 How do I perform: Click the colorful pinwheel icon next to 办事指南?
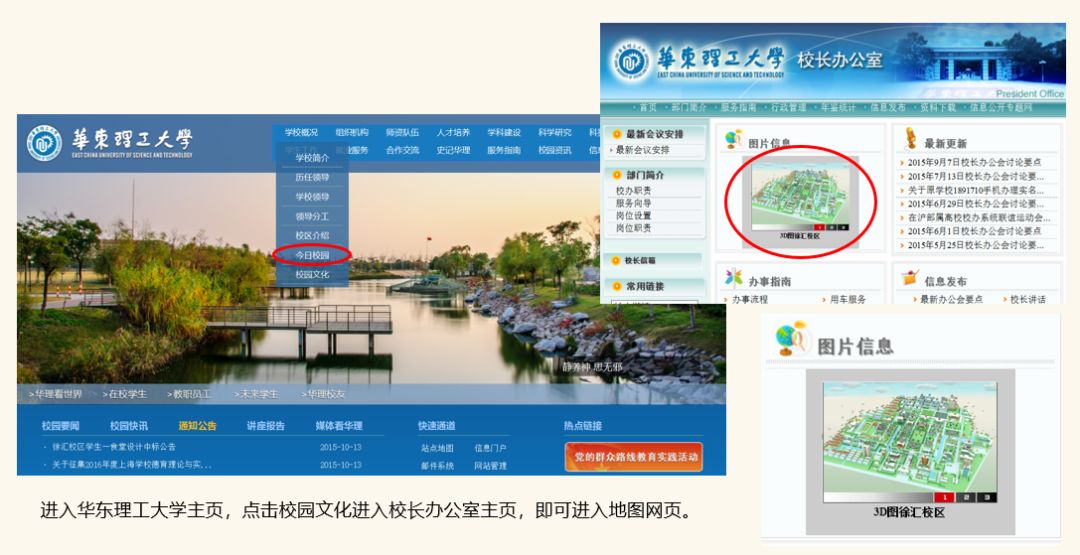pyautogui.click(x=734, y=278)
